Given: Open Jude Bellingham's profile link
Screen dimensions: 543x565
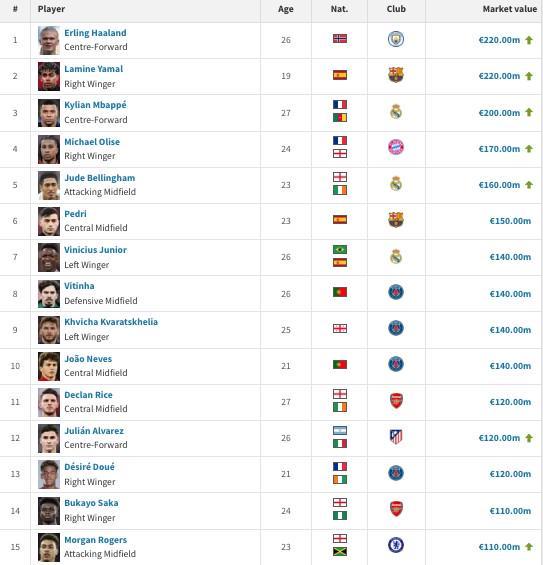Looking at the screenshot, I should click(x=100, y=178).
